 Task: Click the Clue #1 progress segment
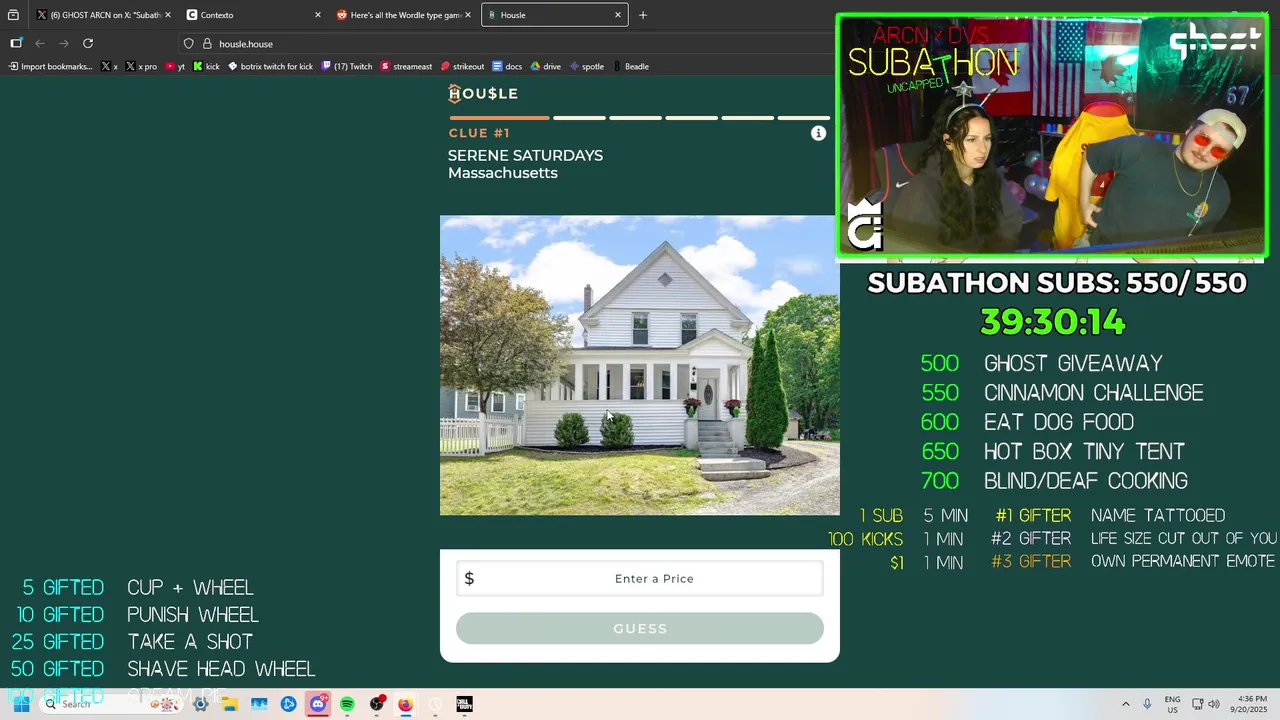[499, 118]
